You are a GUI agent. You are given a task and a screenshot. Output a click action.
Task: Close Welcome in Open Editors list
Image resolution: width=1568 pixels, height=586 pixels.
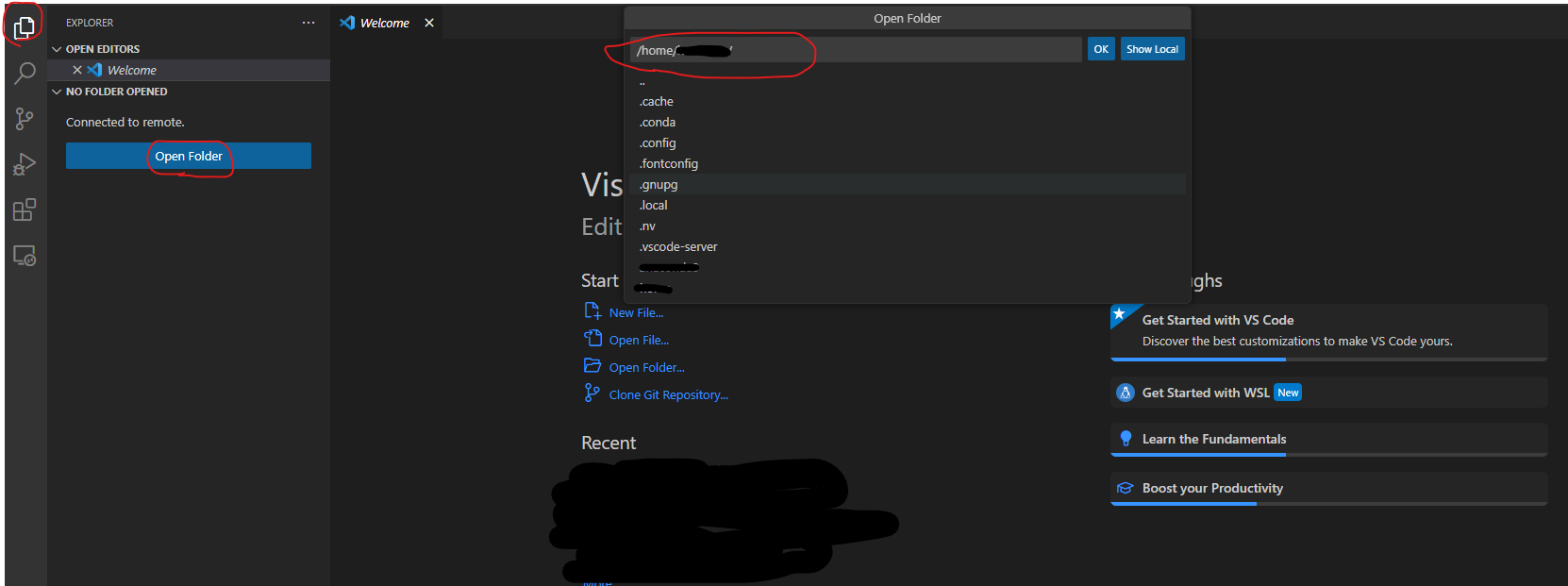77,70
